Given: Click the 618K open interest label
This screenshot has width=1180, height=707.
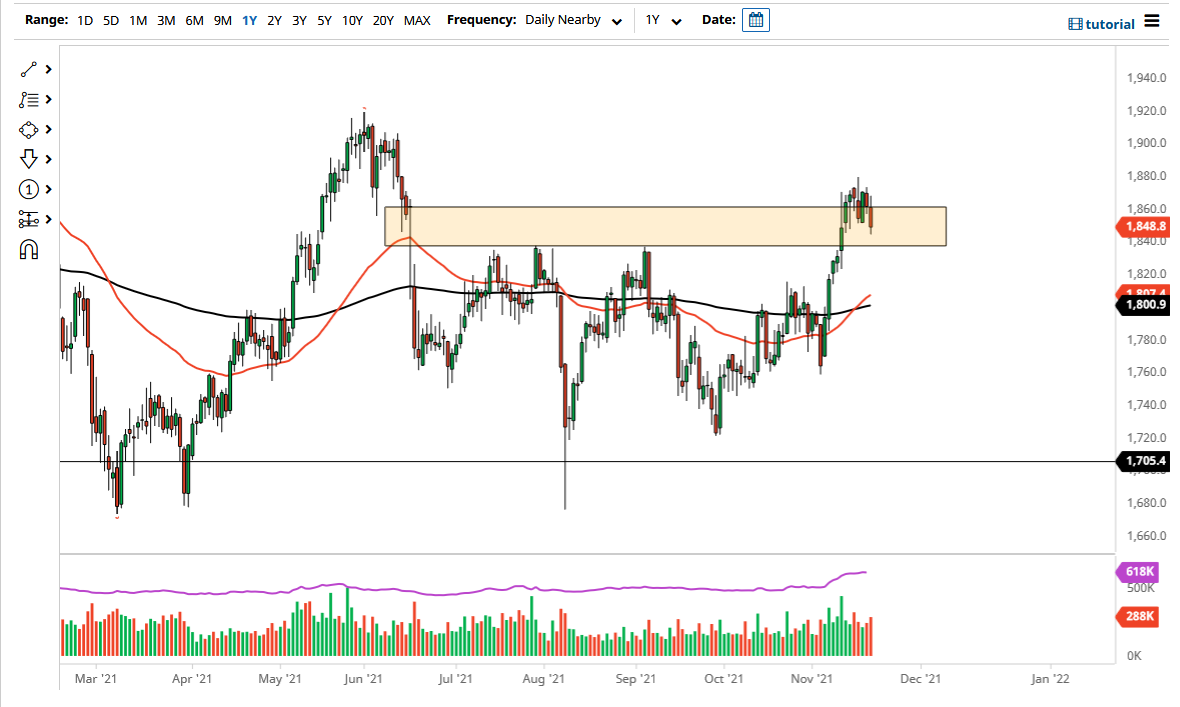Looking at the screenshot, I should [x=1140, y=571].
